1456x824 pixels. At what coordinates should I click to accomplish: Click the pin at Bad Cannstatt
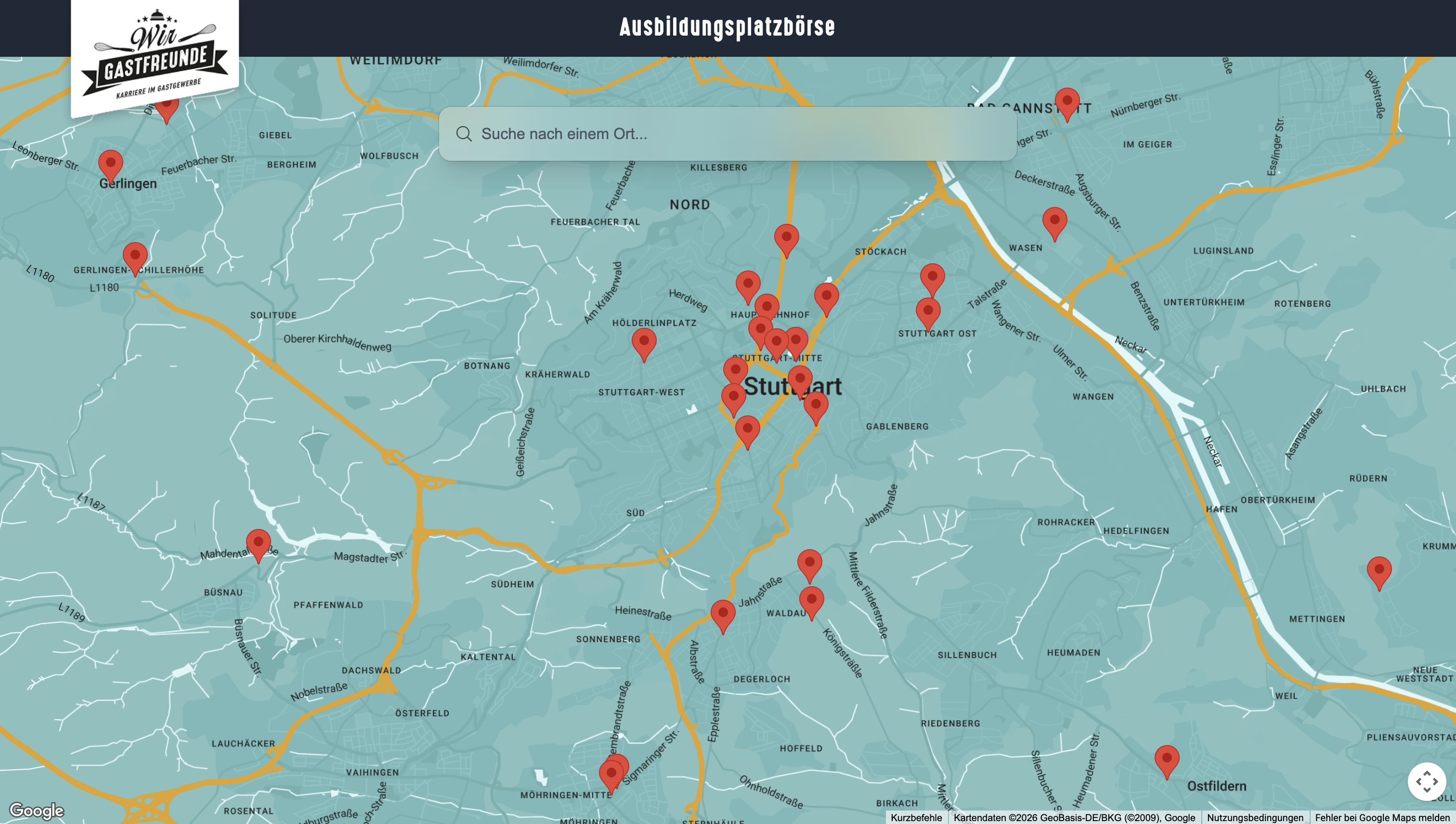pos(1066,101)
